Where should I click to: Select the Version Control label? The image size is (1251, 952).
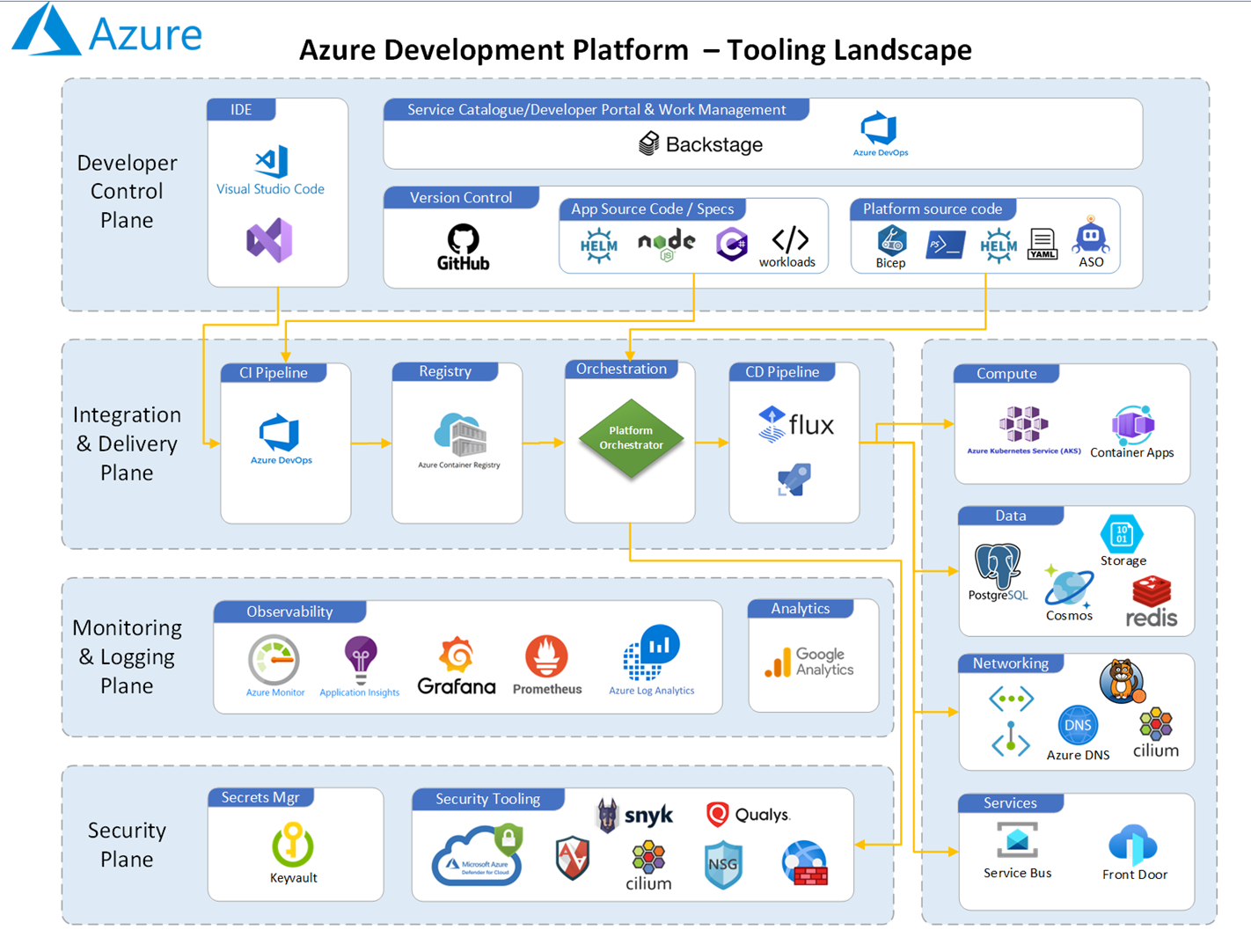461,197
